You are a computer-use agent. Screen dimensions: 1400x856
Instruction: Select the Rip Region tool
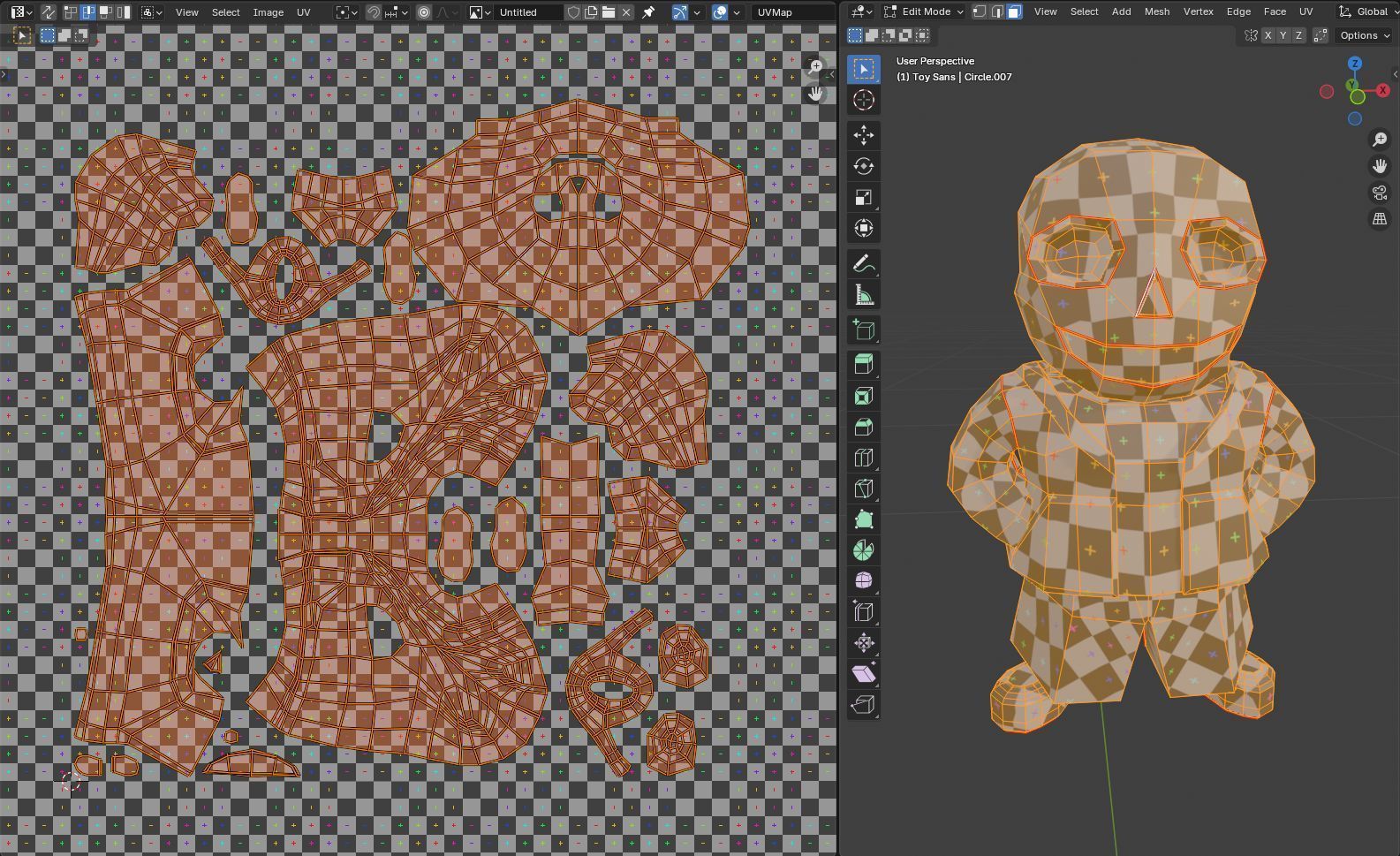pyautogui.click(x=863, y=704)
